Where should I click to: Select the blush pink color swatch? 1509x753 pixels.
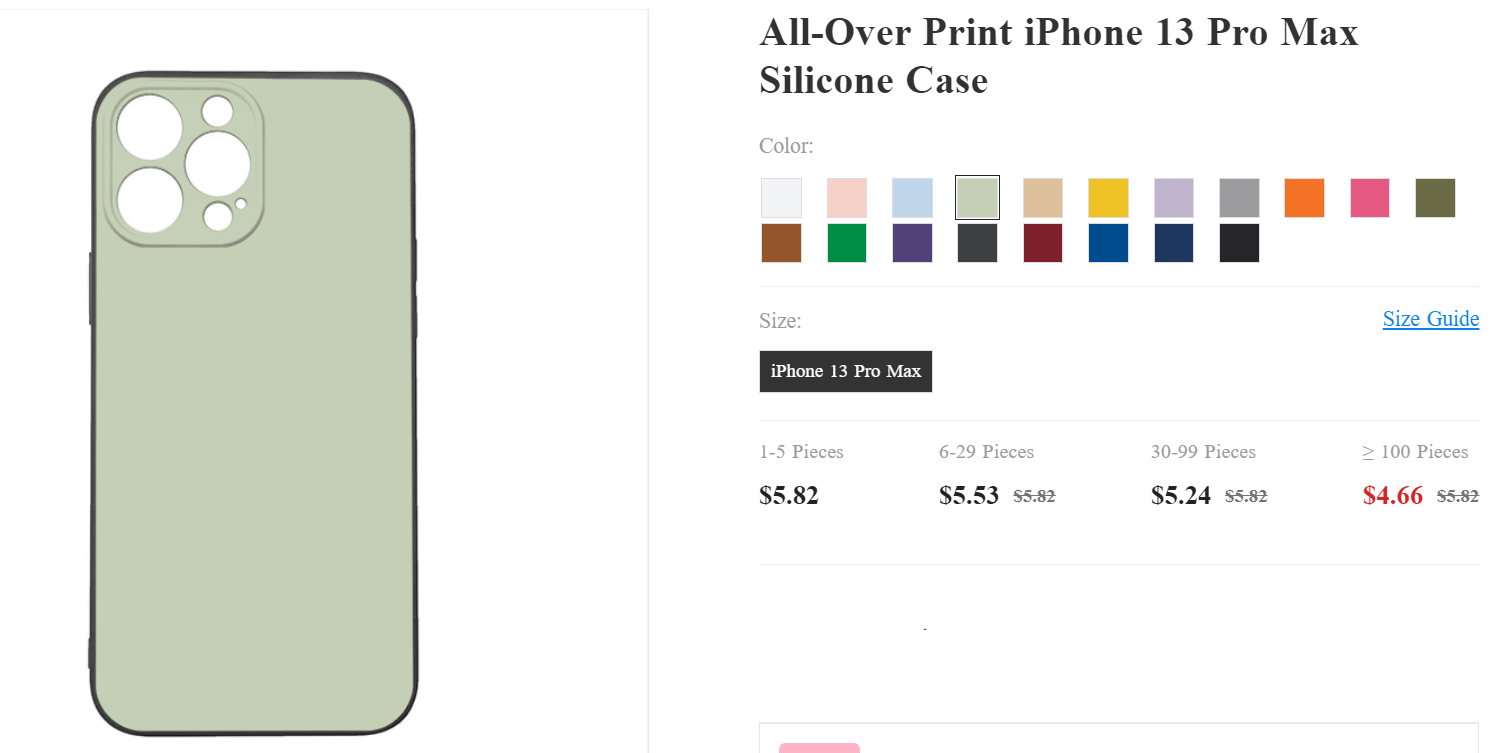[846, 198]
